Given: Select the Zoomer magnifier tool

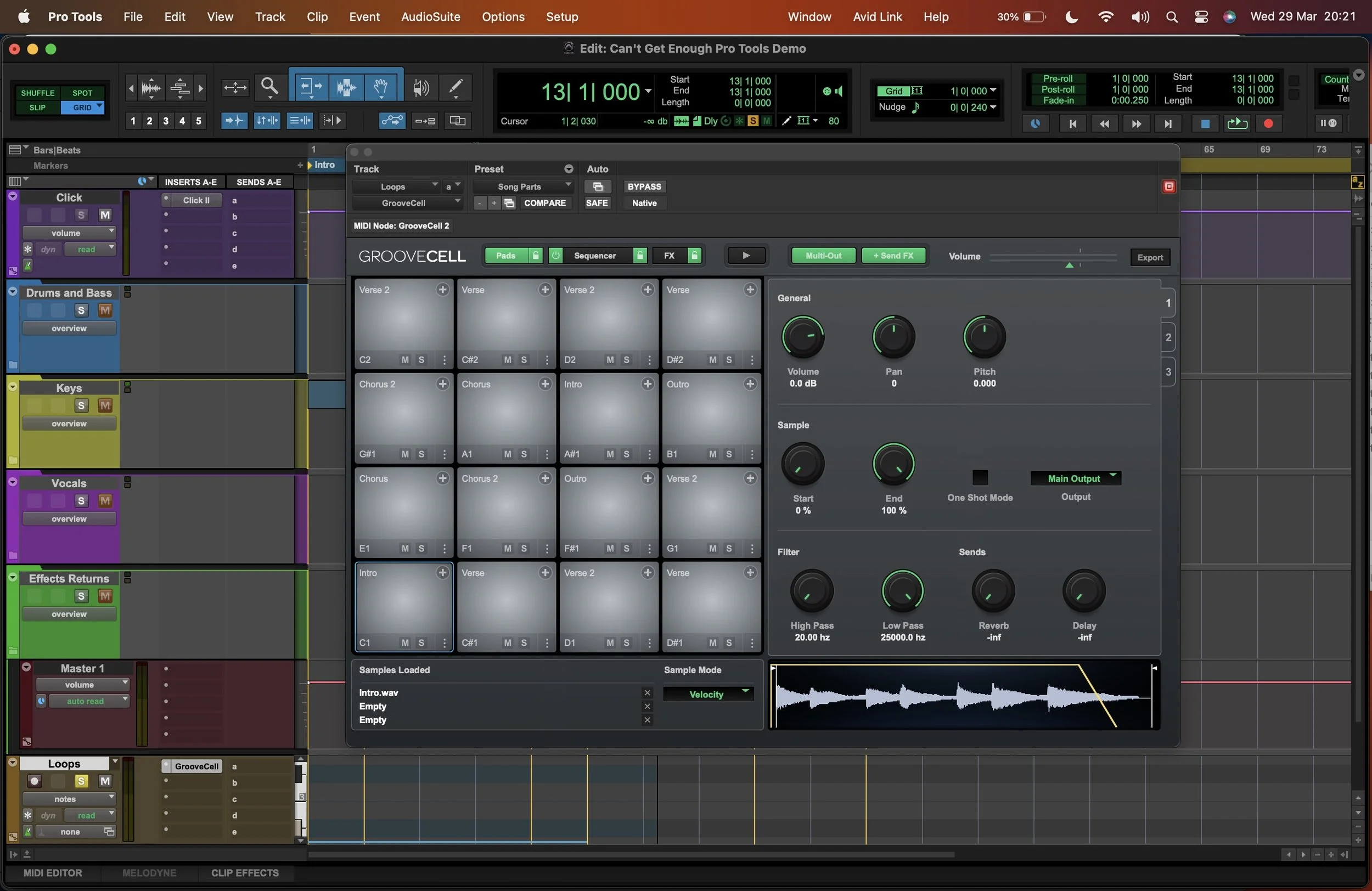Looking at the screenshot, I should pos(270,87).
